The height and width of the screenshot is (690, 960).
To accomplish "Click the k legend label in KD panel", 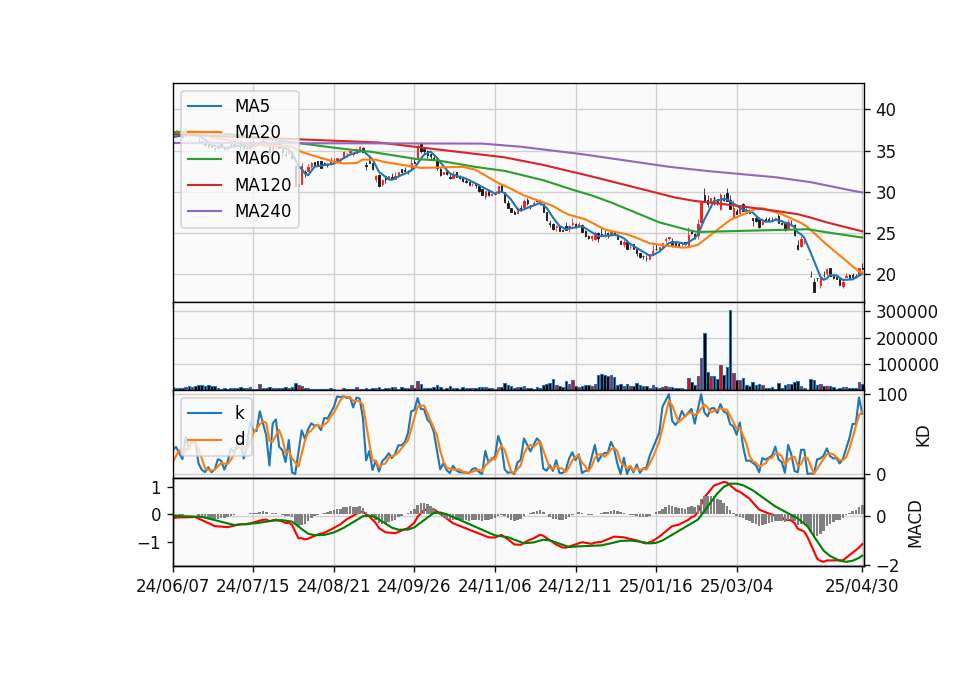I will (x=239, y=413).
